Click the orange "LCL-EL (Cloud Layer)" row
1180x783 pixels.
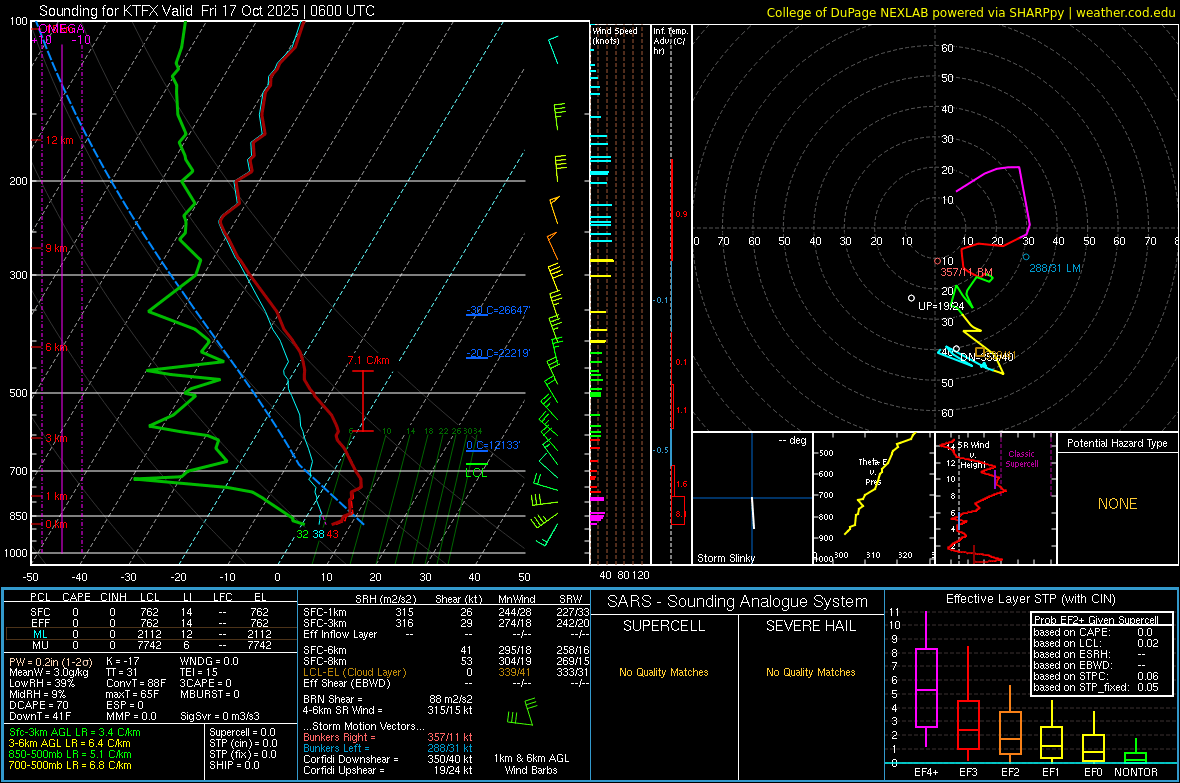click(x=354, y=672)
